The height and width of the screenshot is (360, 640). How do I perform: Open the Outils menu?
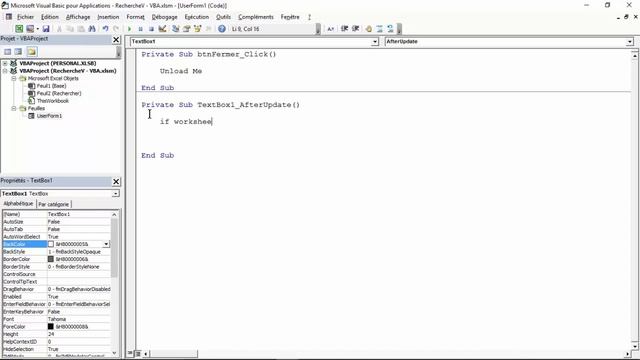[223, 17]
